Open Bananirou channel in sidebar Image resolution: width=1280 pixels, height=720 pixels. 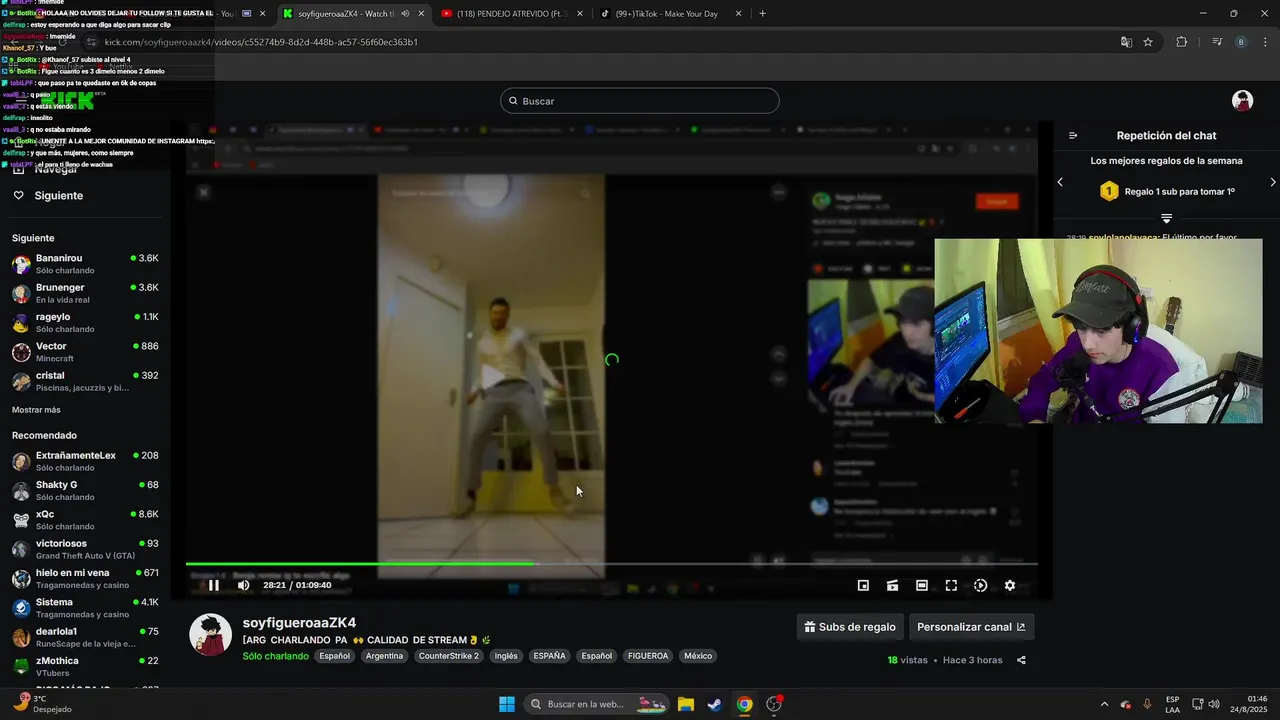click(x=85, y=264)
